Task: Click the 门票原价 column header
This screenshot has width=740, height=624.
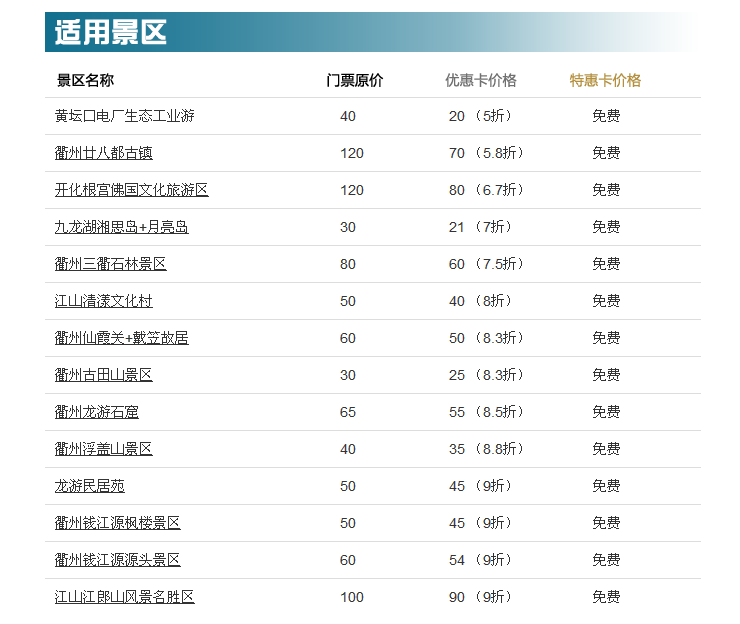Action: point(354,80)
